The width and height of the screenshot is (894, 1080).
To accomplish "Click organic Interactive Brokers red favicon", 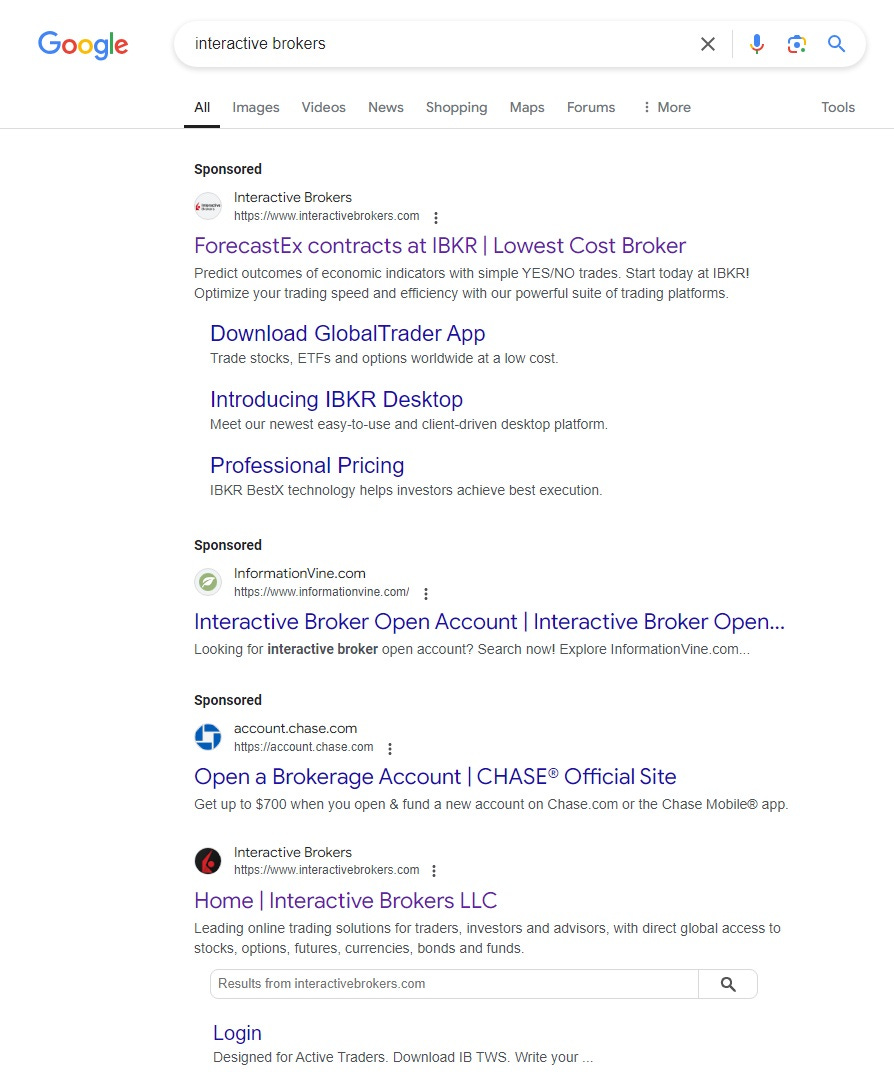I will 208,861.
